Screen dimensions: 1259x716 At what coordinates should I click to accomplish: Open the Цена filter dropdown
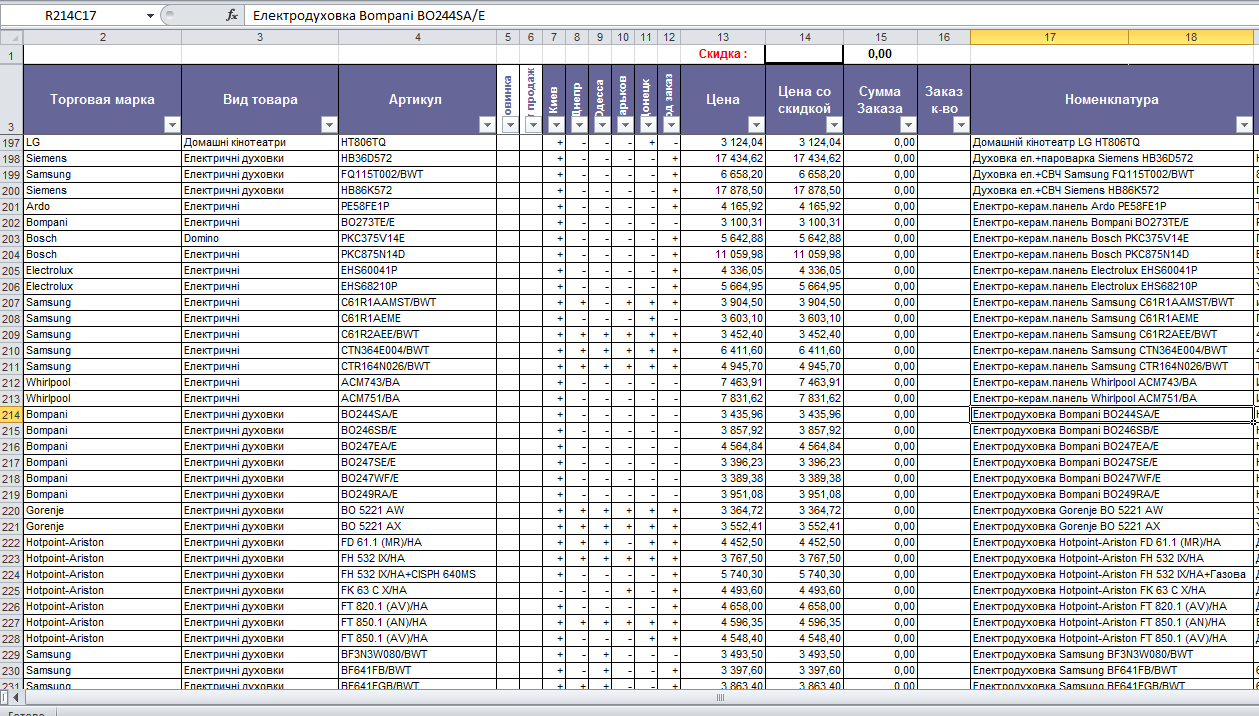pyautogui.click(x=755, y=125)
